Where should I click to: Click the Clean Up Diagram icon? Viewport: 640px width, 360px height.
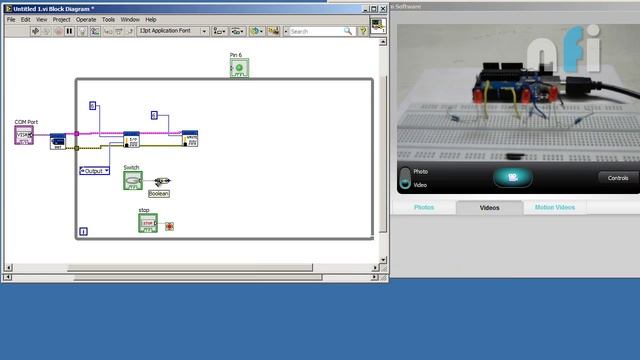273,31
